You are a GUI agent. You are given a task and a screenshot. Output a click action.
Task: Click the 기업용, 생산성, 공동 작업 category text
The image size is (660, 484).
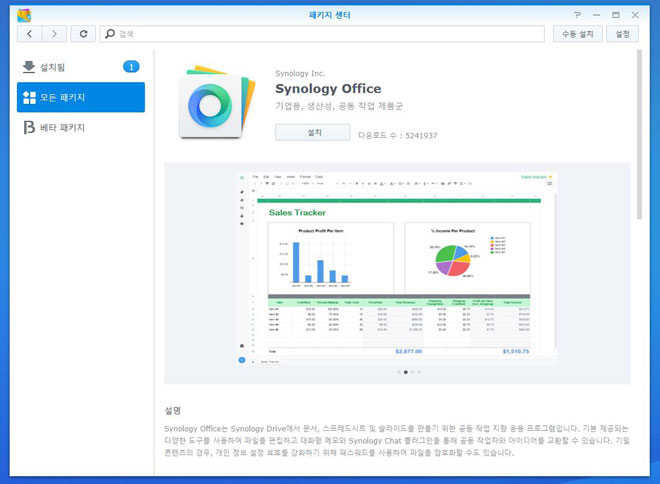click(339, 106)
